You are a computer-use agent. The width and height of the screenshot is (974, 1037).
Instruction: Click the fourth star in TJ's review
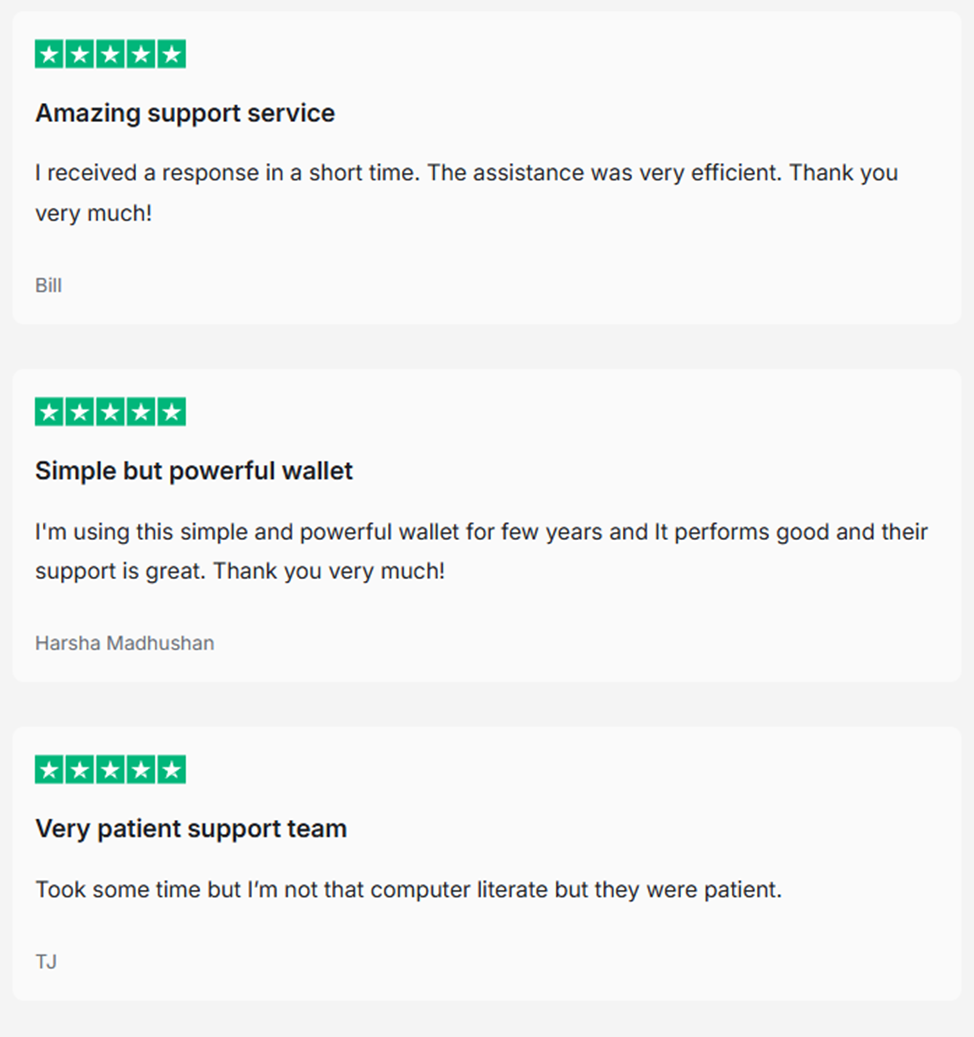[x=141, y=770]
